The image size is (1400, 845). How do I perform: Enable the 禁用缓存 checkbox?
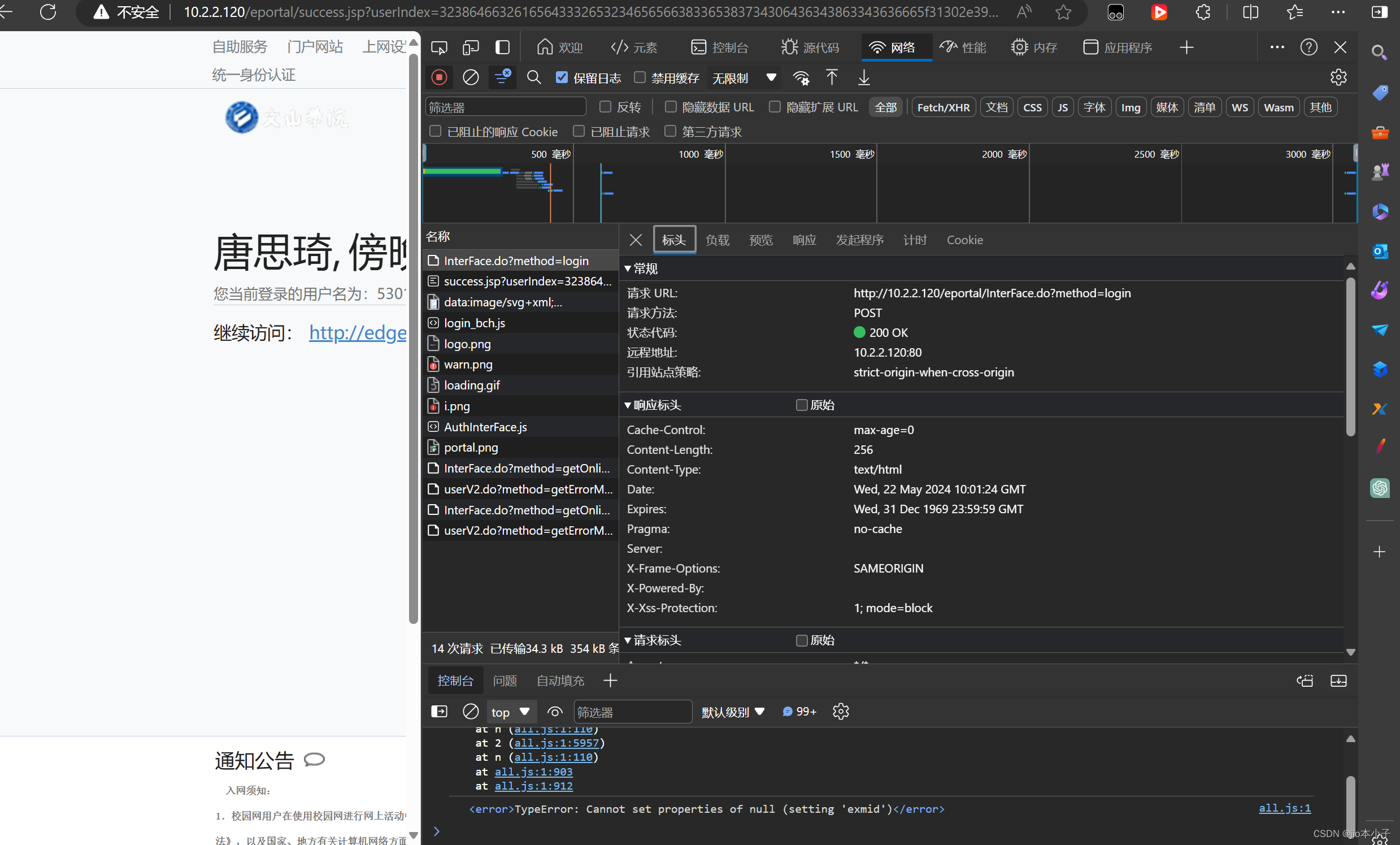coord(640,77)
